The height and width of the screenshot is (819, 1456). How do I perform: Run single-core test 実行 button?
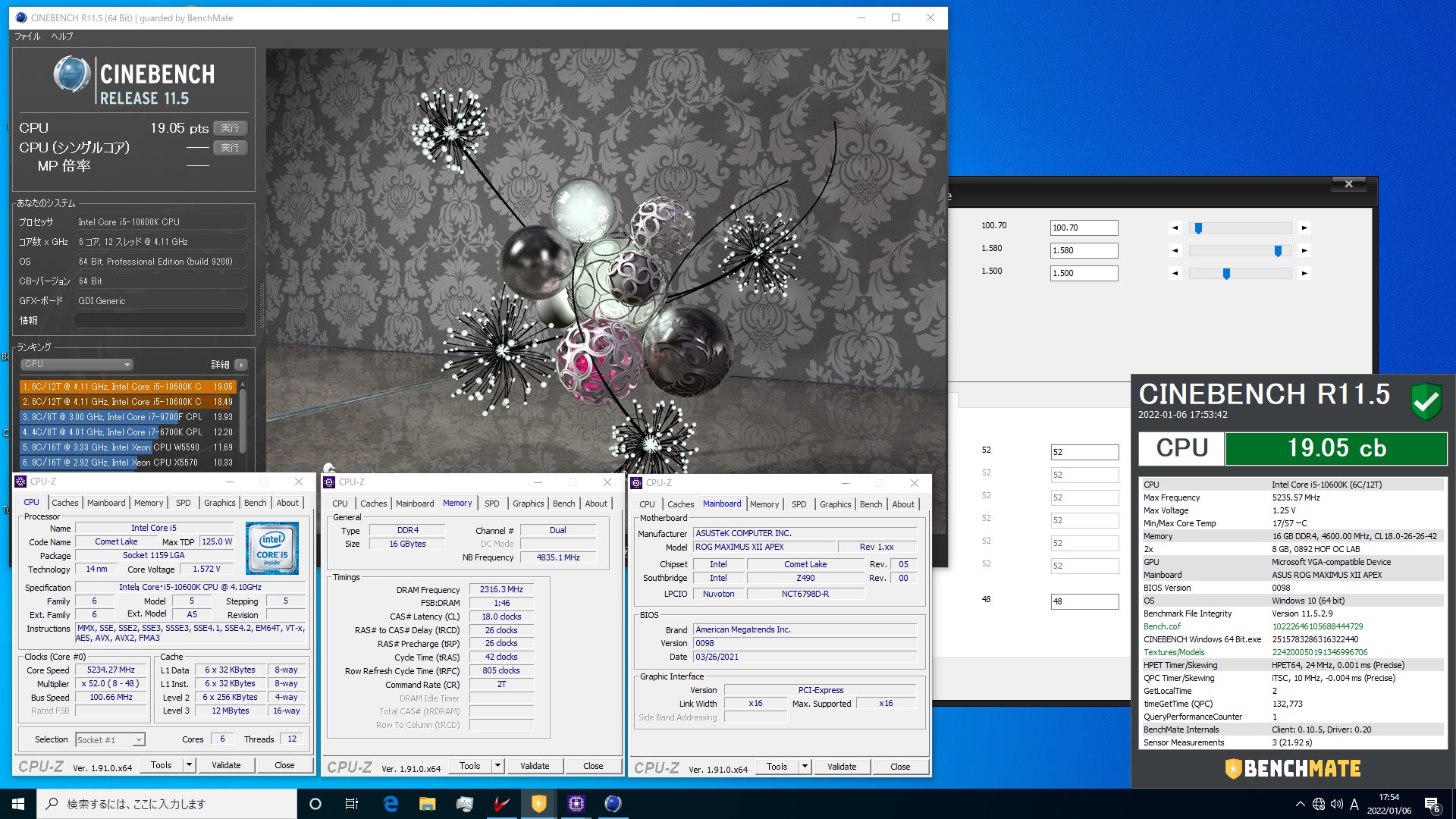pyautogui.click(x=231, y=148)
